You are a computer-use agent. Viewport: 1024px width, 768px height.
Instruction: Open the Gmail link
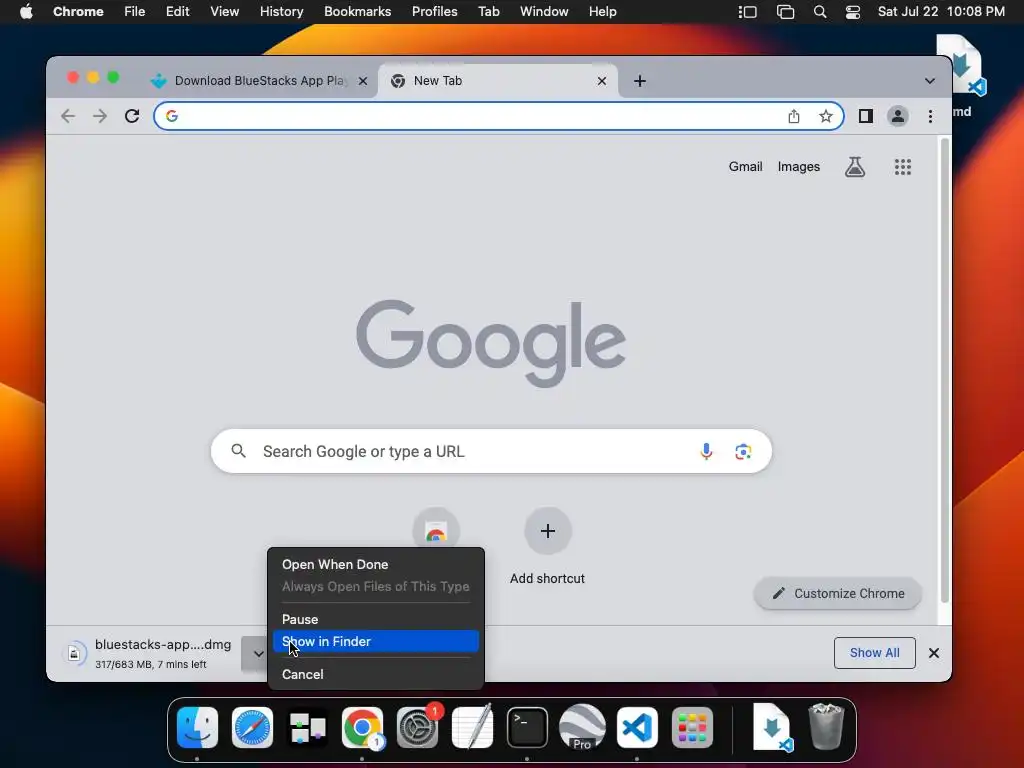point(745,167)
